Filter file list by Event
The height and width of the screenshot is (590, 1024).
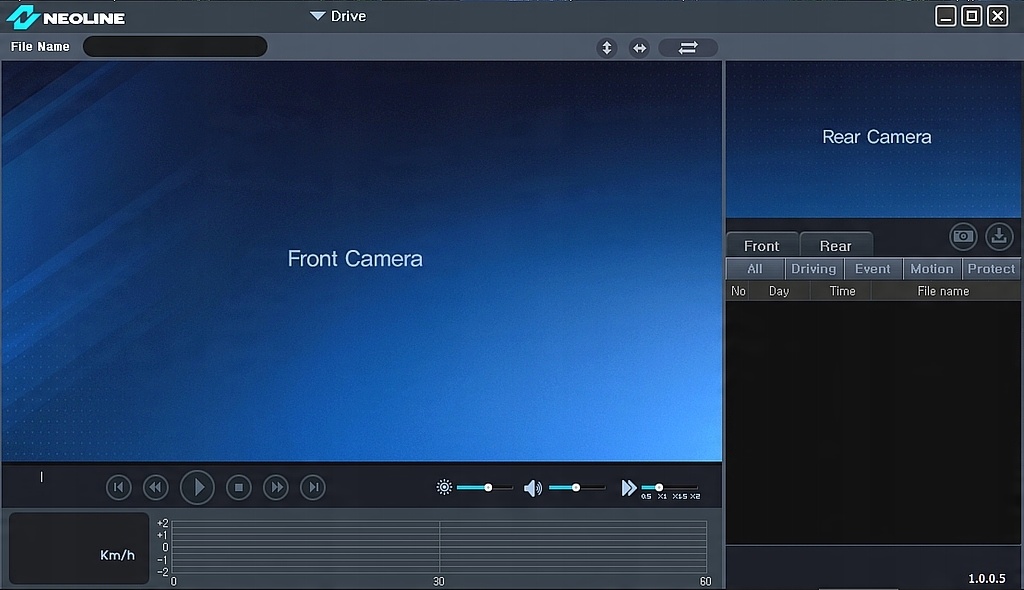click(x=872, y=269)
